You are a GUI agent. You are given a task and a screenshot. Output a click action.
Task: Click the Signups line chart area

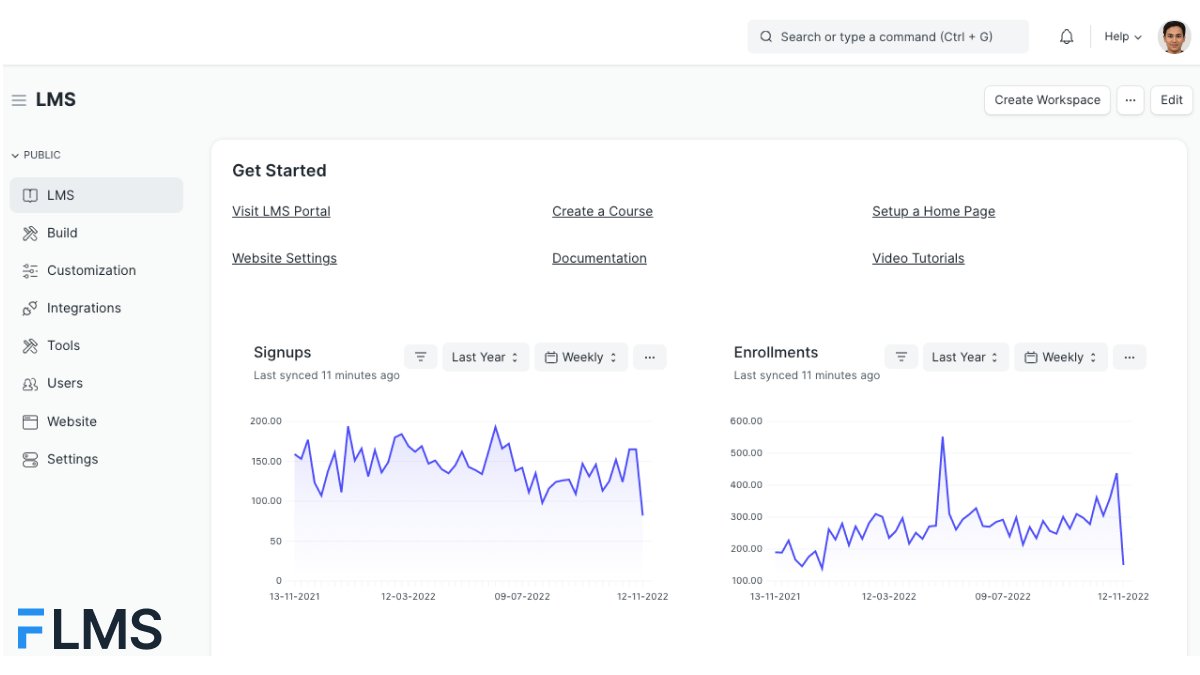click(x=468, y=500)
